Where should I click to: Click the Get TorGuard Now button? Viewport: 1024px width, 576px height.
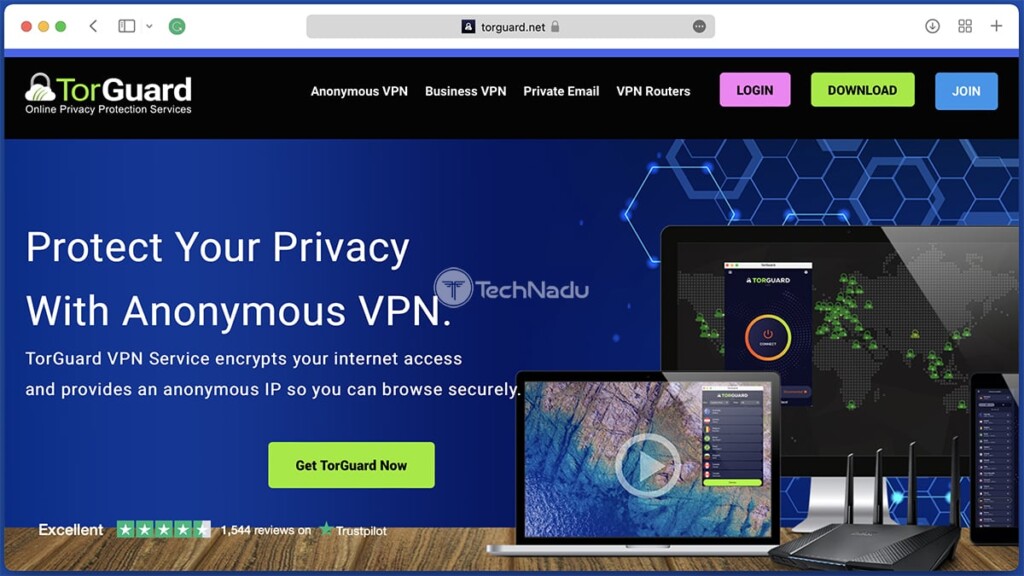coord(351,465)
